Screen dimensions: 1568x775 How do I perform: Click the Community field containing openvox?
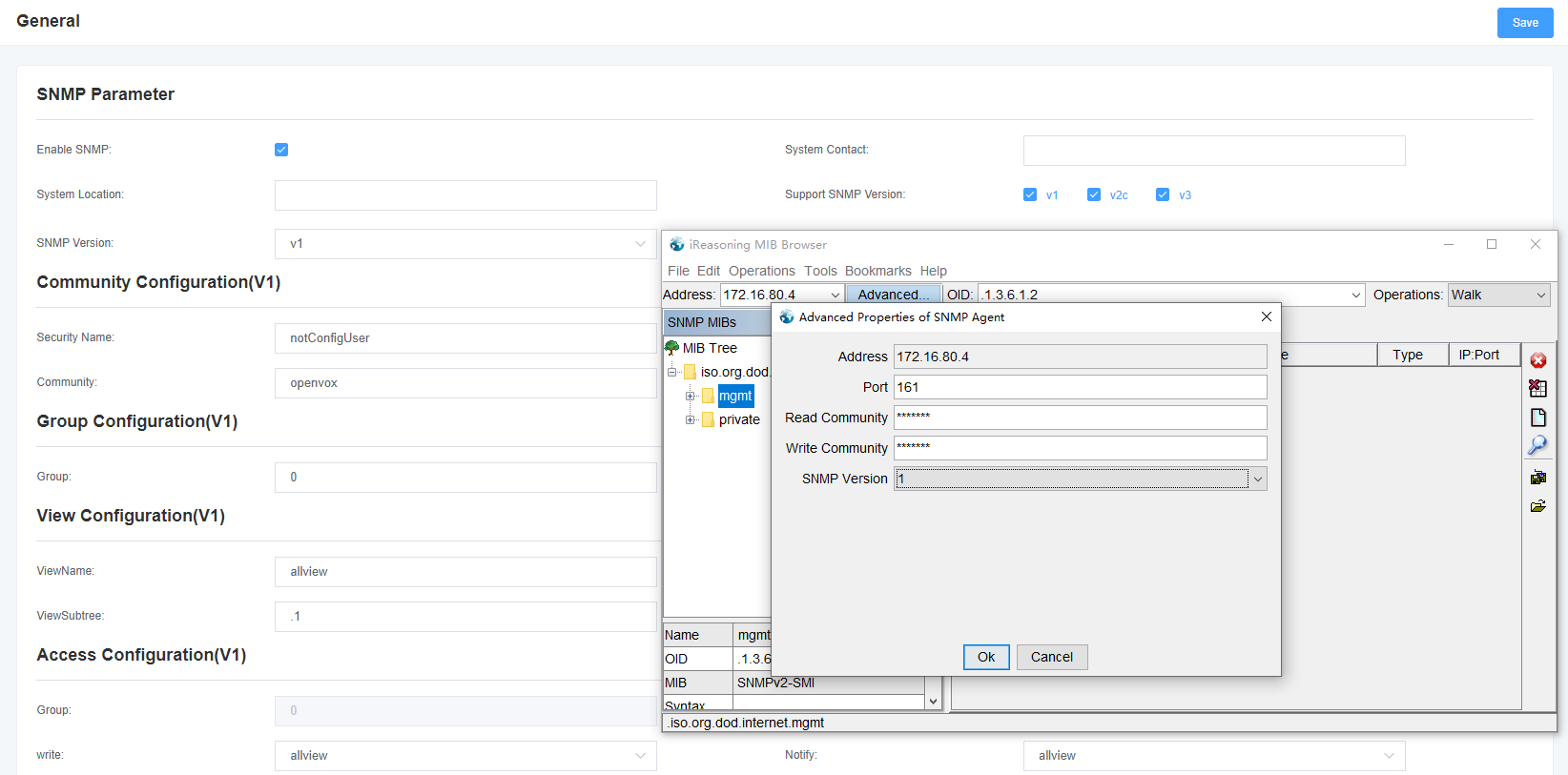(465, 383)
